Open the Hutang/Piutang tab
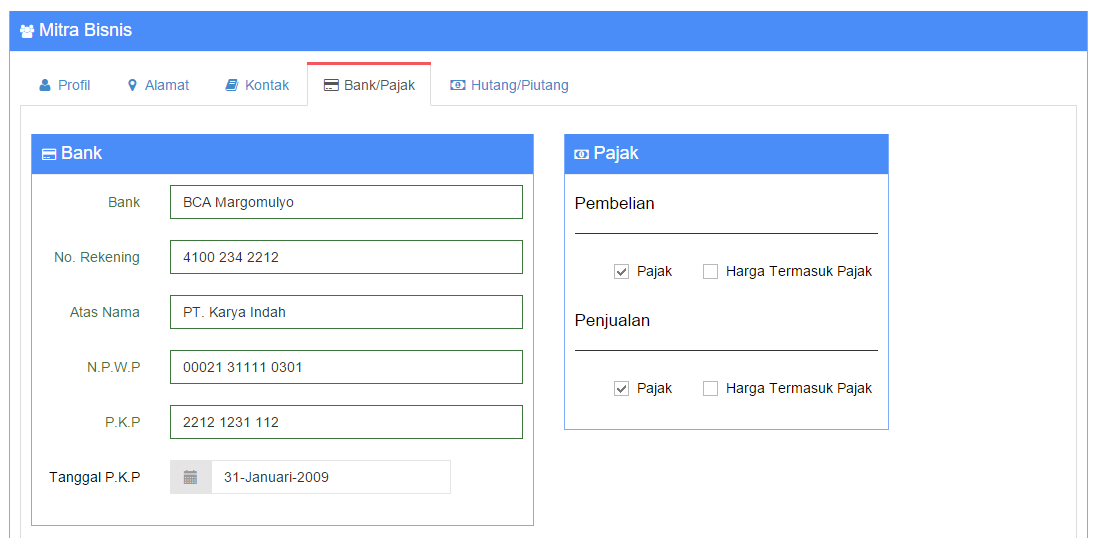The width and height of the screenshot is (1099, 538). [509, 85]
